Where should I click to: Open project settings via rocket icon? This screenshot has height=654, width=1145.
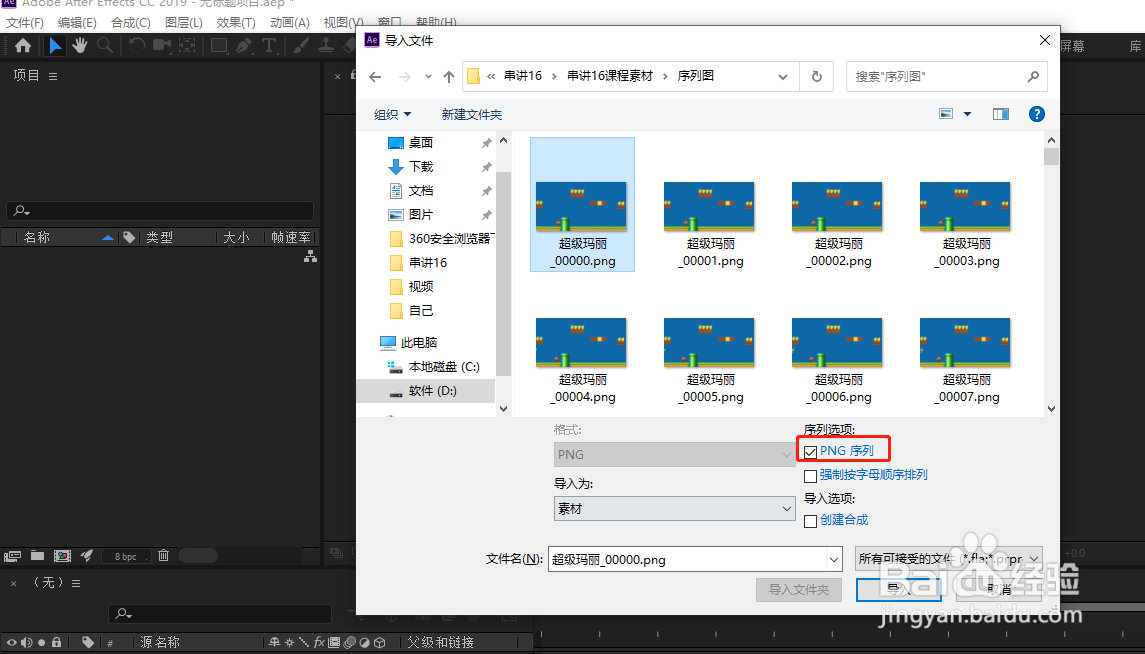tap(86, 555)
